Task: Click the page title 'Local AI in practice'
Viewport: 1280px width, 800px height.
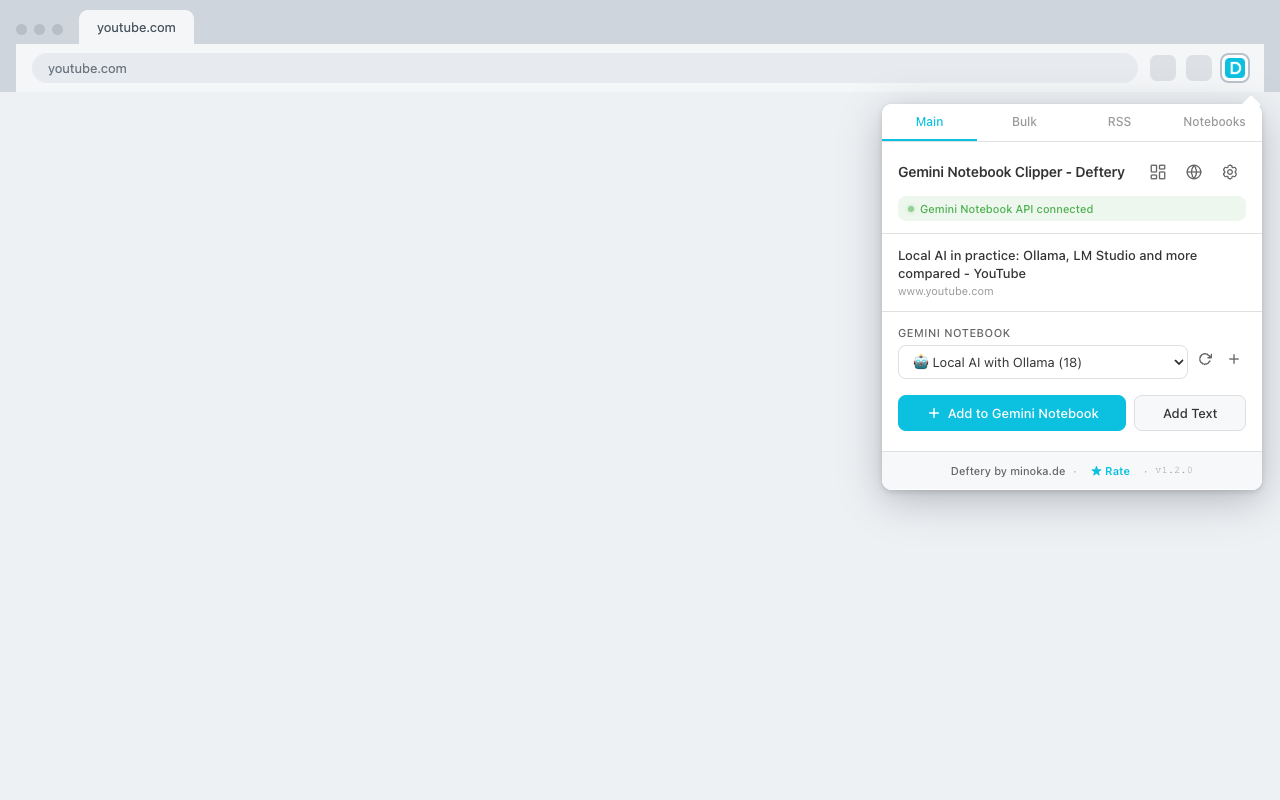Action: click(x=1047, y=264)
